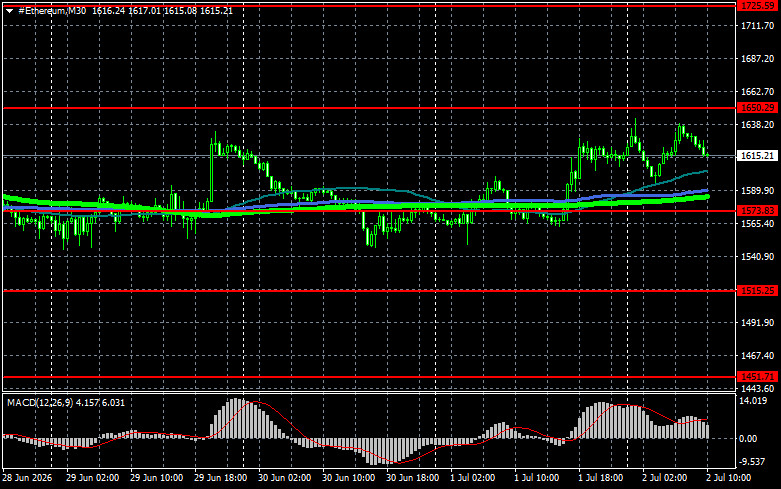Click the 1 Jul 18:00 time label
Image resolution: width=781 pixels, height=489 pixels.
point(601,478)
